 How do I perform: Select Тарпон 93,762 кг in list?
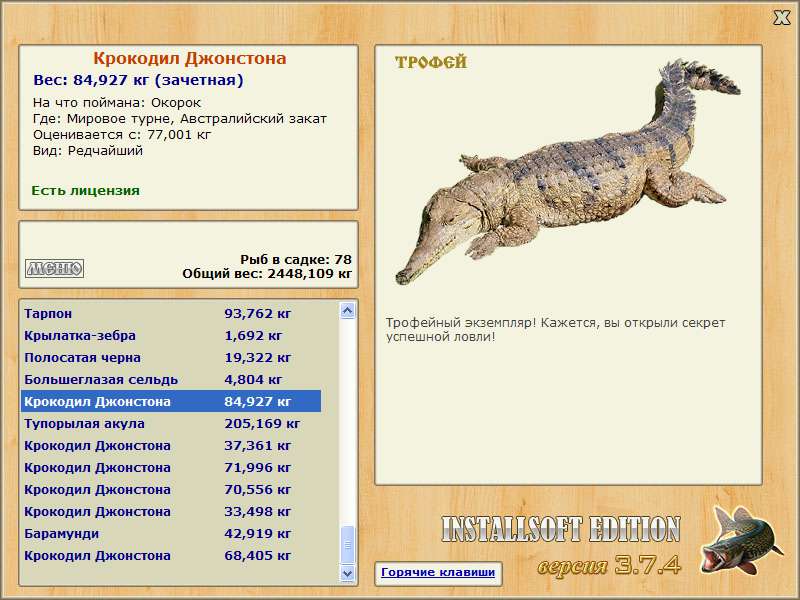pyautogui.click(x=170, y=314)
